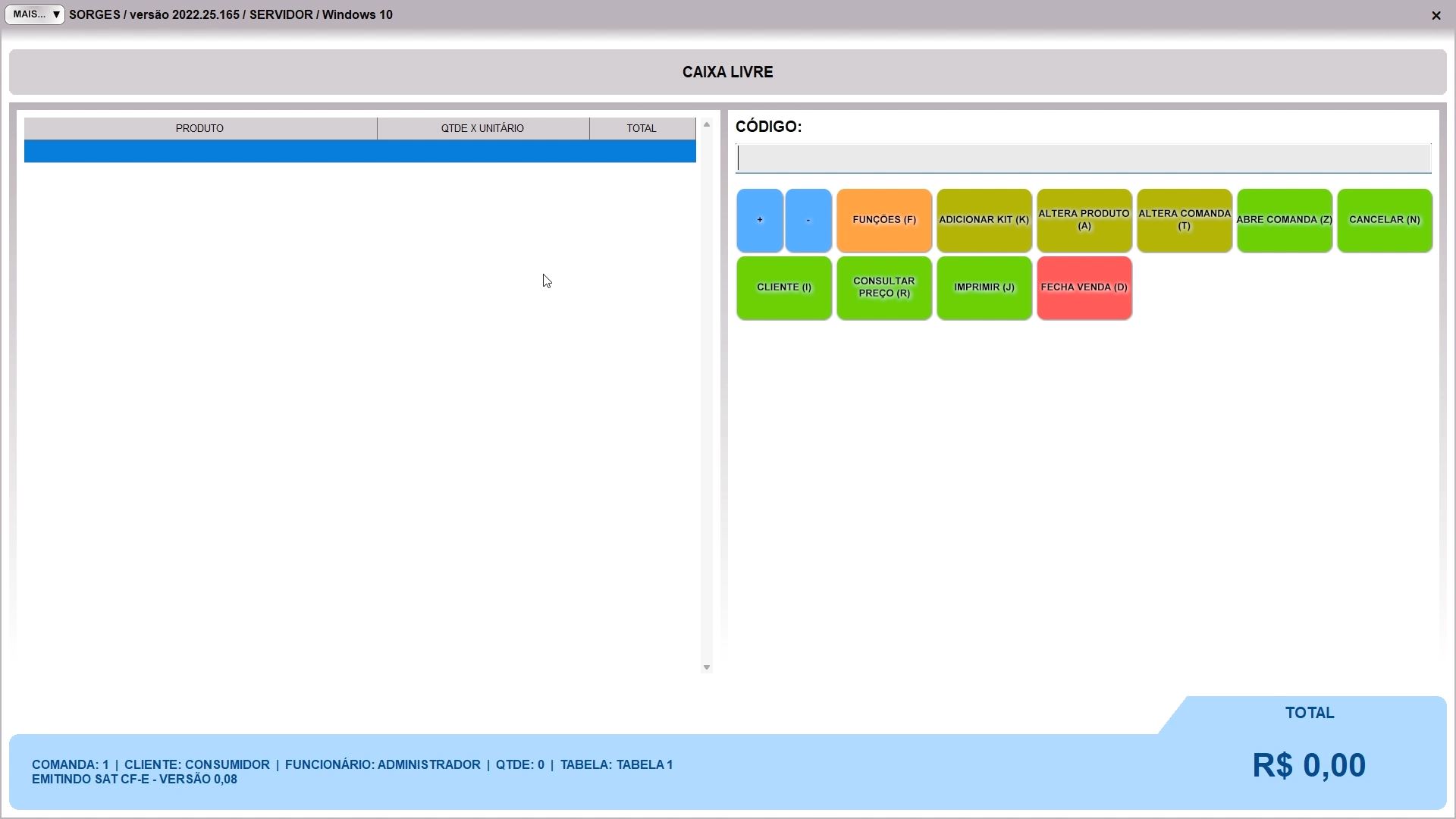This screenshot has height=819, width=1456.
Task: Click the QTDE X UNITÁRIO column header
Action: click(482, 128)
